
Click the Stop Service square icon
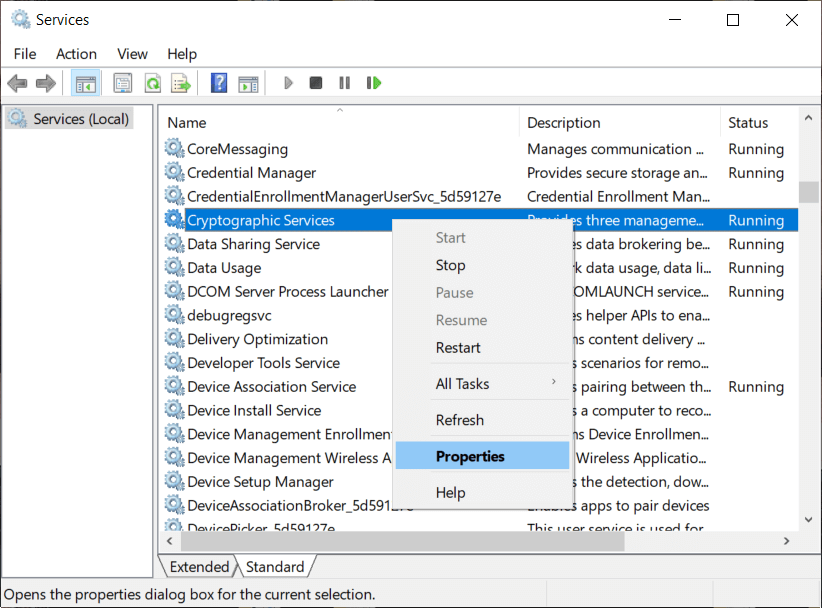point(316,83)
